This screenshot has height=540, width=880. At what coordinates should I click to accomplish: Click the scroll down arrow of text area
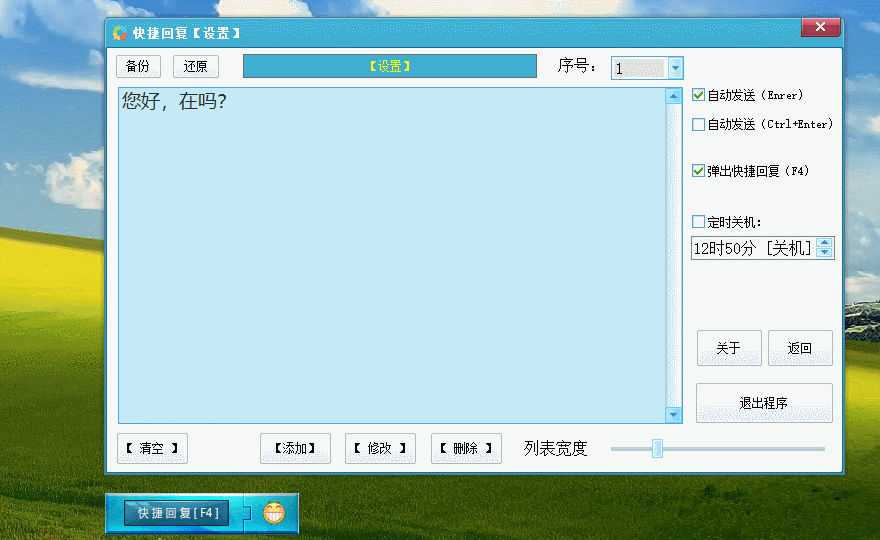click(x=673, y=415)
